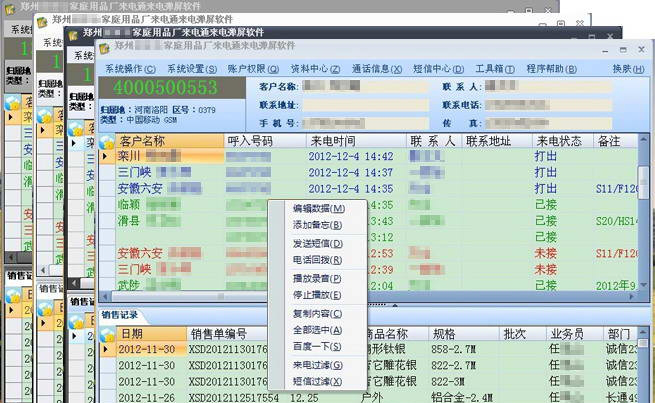Open 程序帮助(B) menu
Image resolution: width=655 pixels, height=419 pixels.
pyautogui.click(x=552, y=69)
